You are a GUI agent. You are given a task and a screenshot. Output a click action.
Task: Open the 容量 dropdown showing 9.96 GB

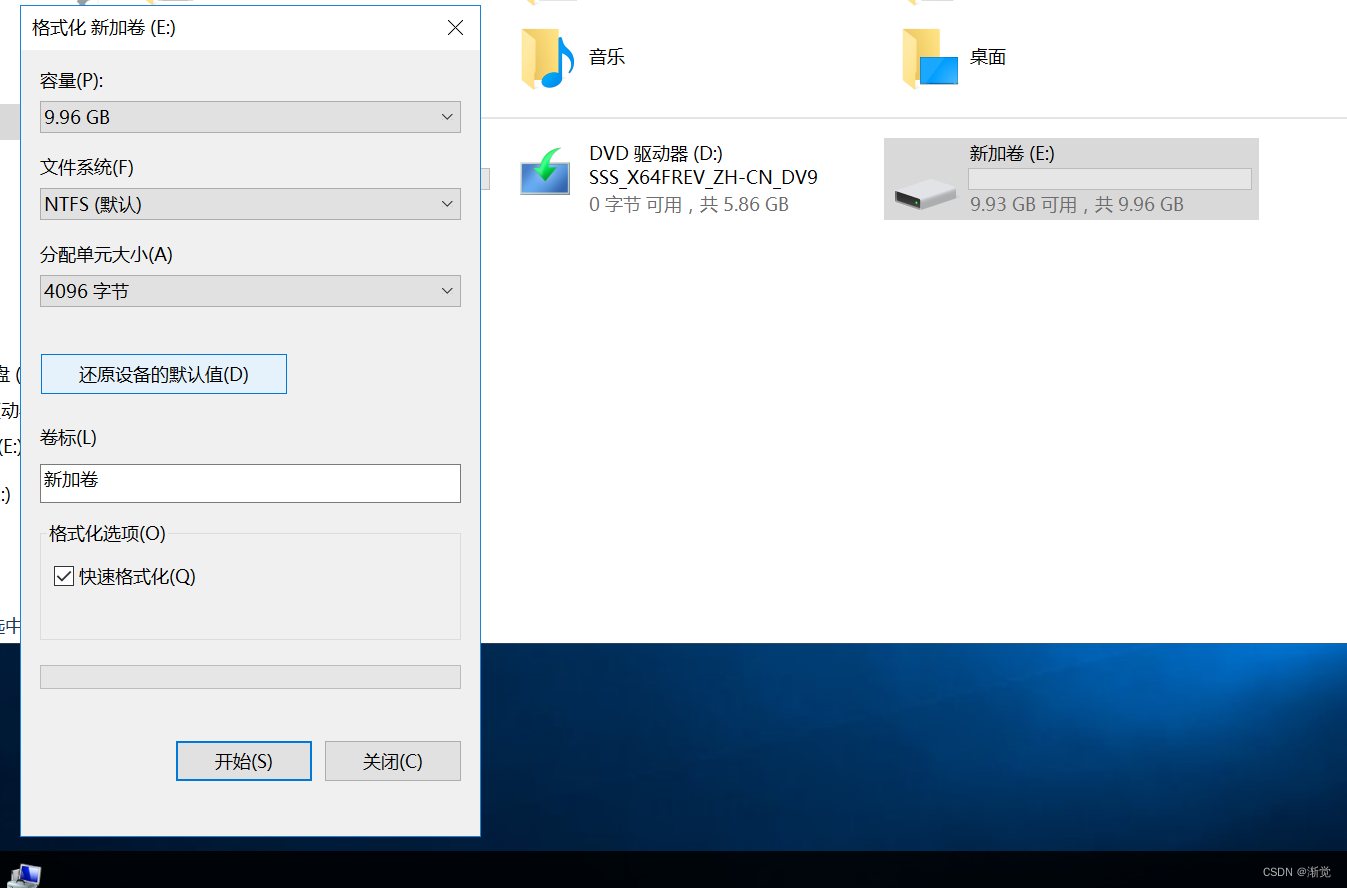point(250,117)
